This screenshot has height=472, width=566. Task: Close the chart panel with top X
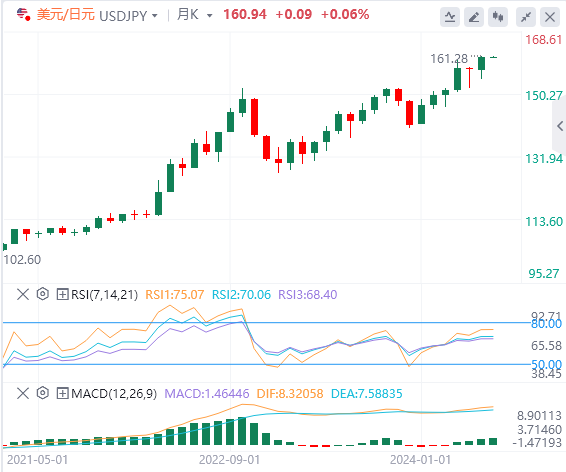point(550,17)
